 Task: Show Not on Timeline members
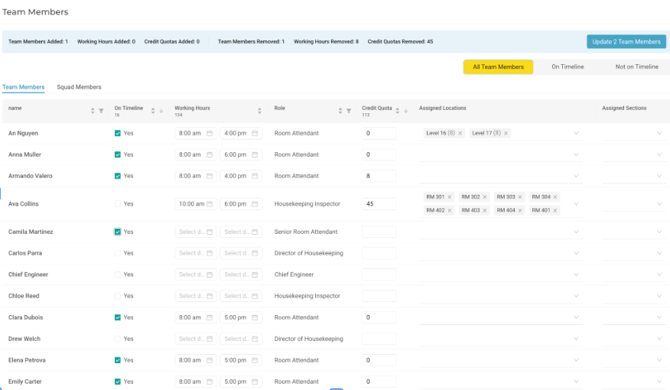pos(637,67)
